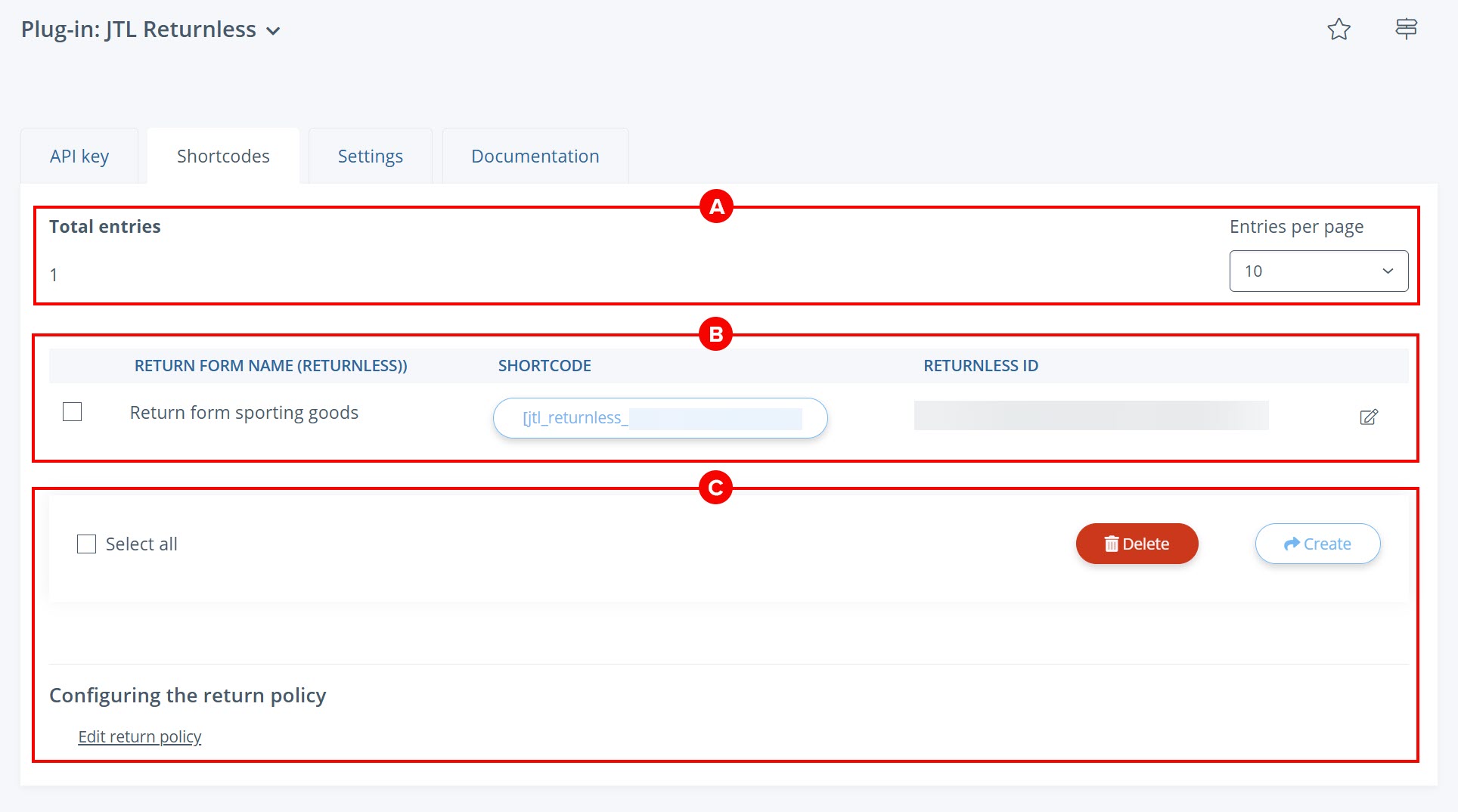Follow the Edit return policy link
Viewport: 1458px width, 812px height.
[x=139, y=736]
